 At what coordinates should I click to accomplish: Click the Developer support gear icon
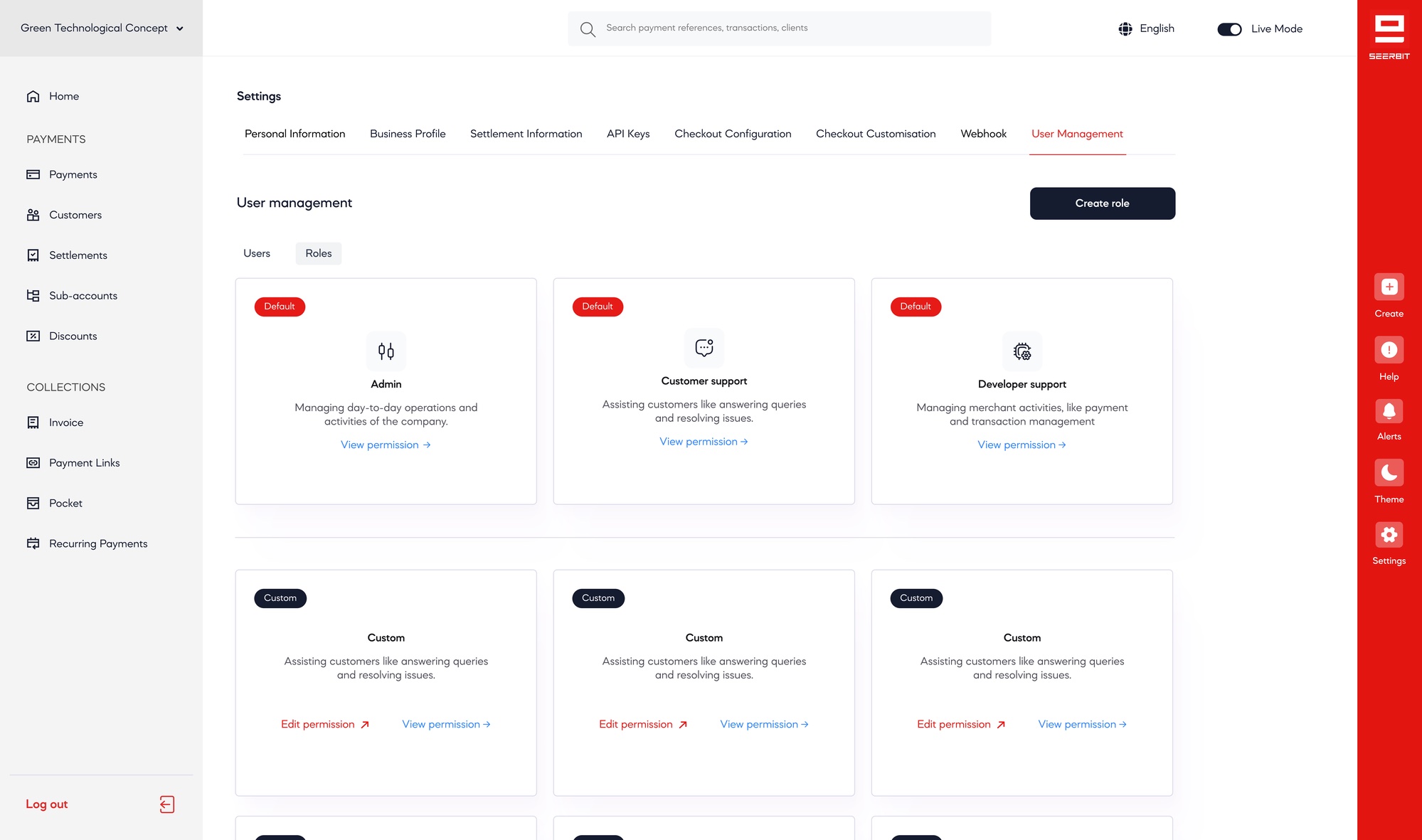point(1022,351)
